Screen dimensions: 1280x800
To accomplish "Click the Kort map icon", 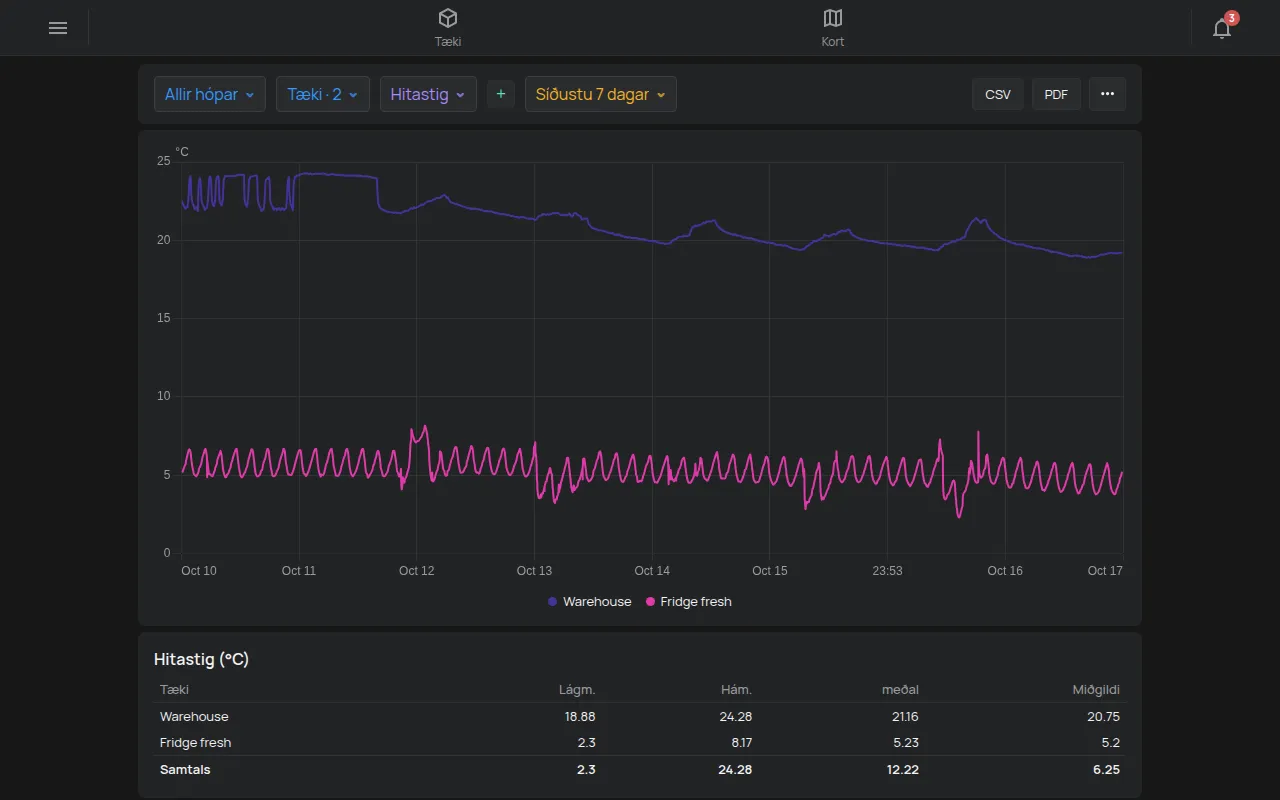I will click(833, 18).
